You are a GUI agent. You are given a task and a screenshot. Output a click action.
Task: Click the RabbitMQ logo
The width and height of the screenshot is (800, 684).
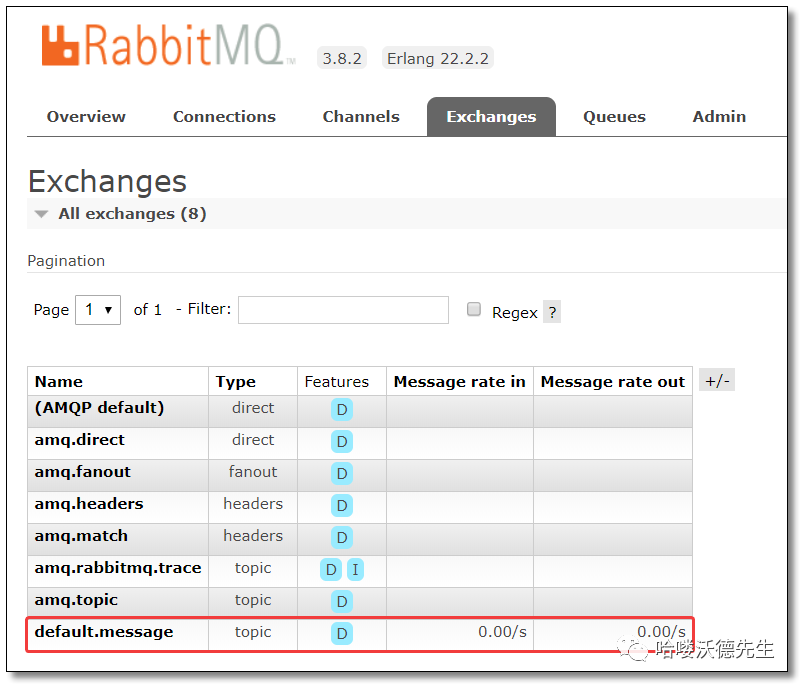[x=168, y=45]
